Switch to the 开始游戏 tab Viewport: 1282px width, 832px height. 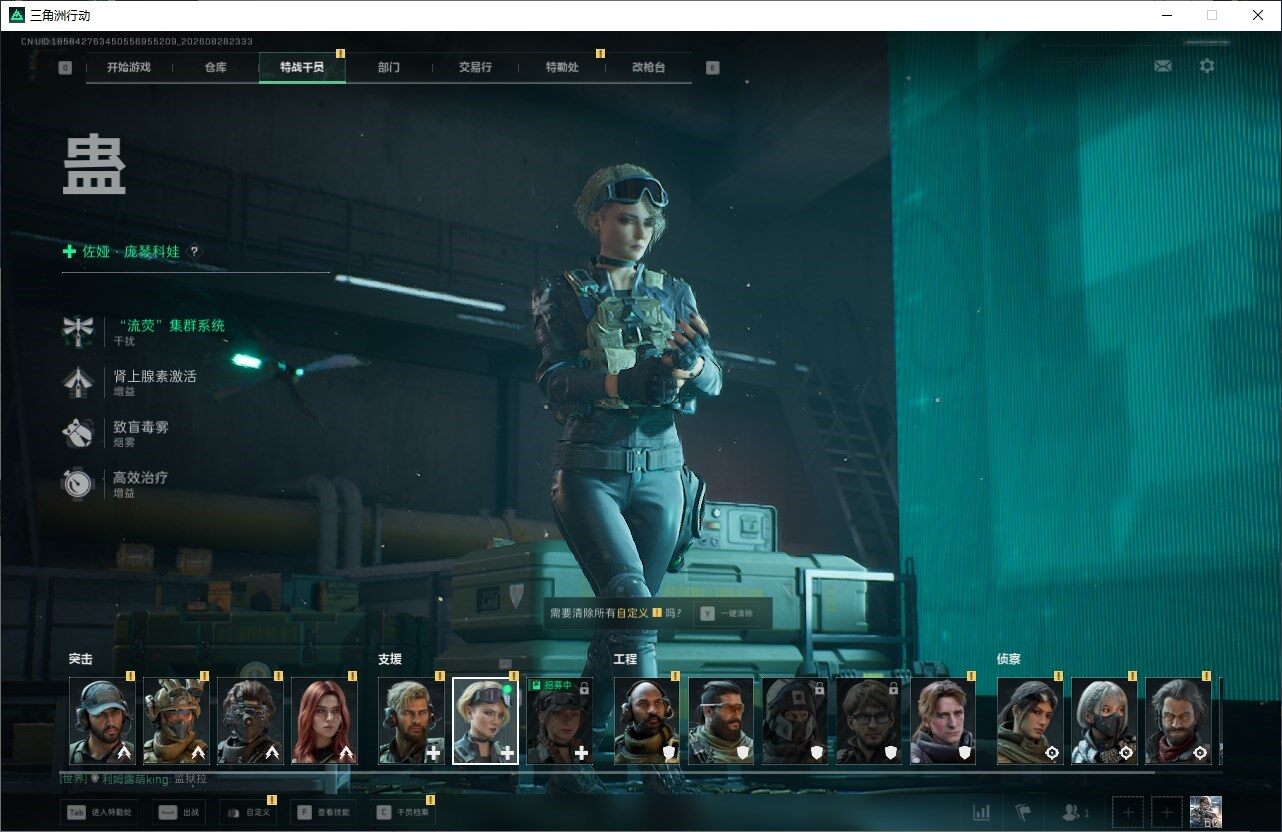(128, 68)
